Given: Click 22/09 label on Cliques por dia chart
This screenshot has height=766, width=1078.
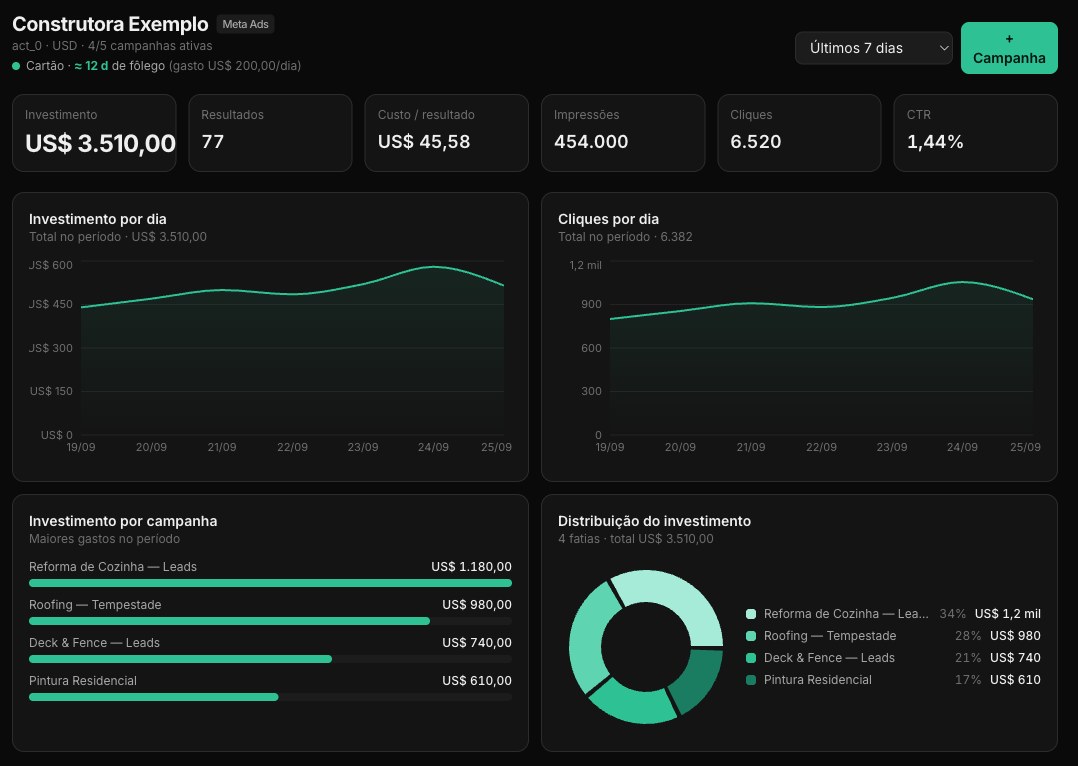Looking at the screenshot, I should 821,447.
